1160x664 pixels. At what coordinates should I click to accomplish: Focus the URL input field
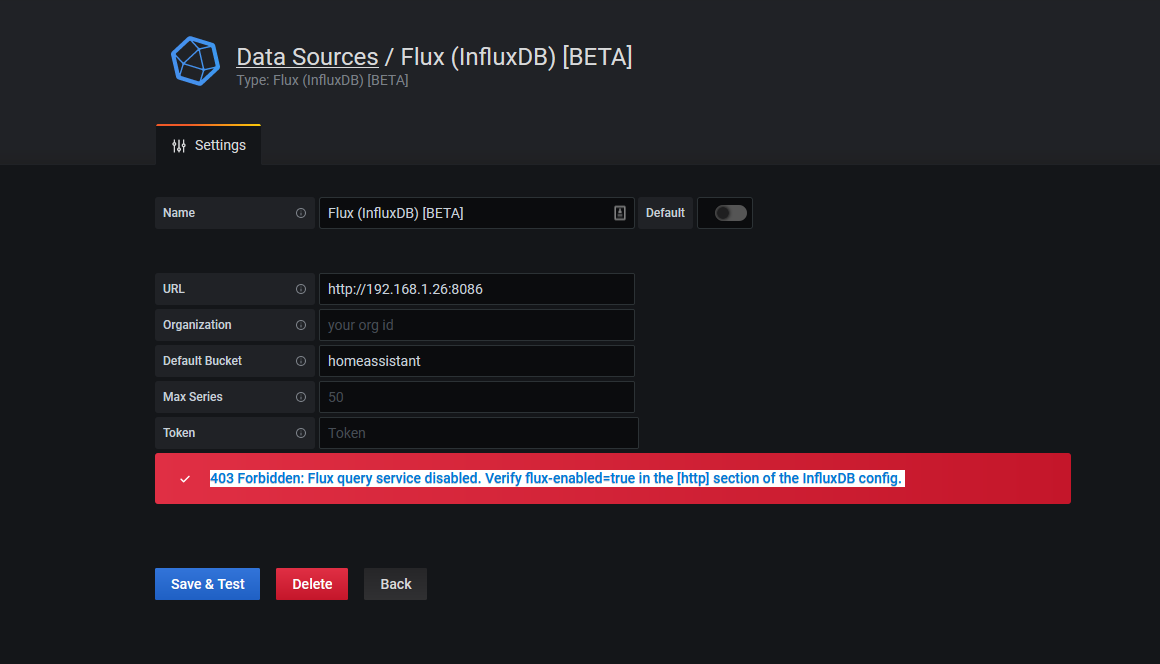coord(476,289)
